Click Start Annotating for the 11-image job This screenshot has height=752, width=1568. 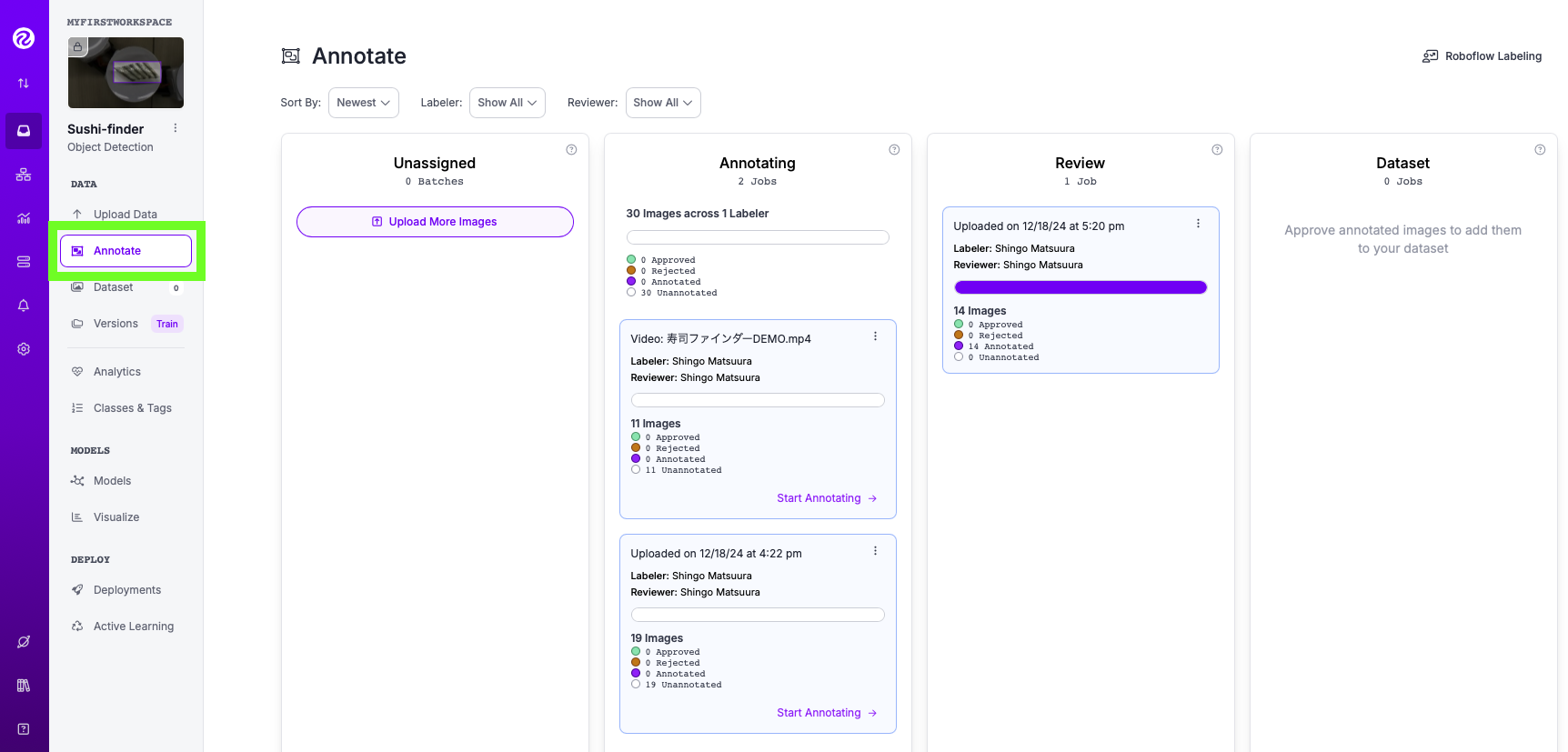click(826, 498)
